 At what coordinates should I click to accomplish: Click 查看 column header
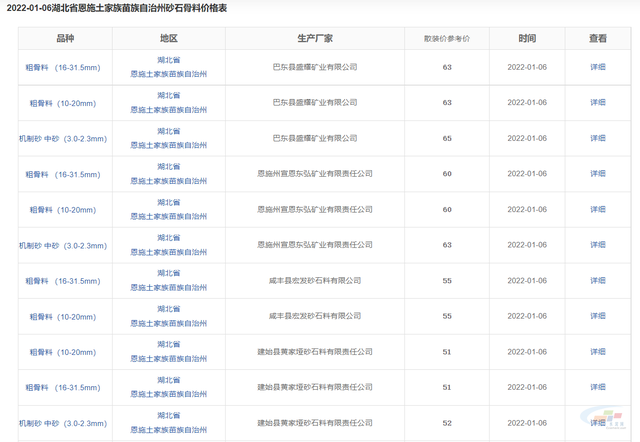click(597, 38)
